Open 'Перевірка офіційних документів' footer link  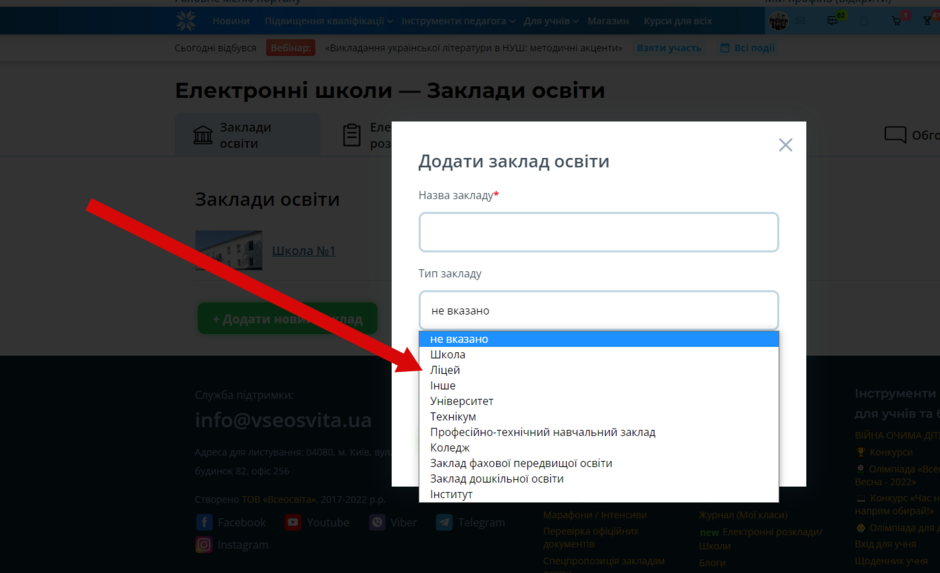[590, 538]
